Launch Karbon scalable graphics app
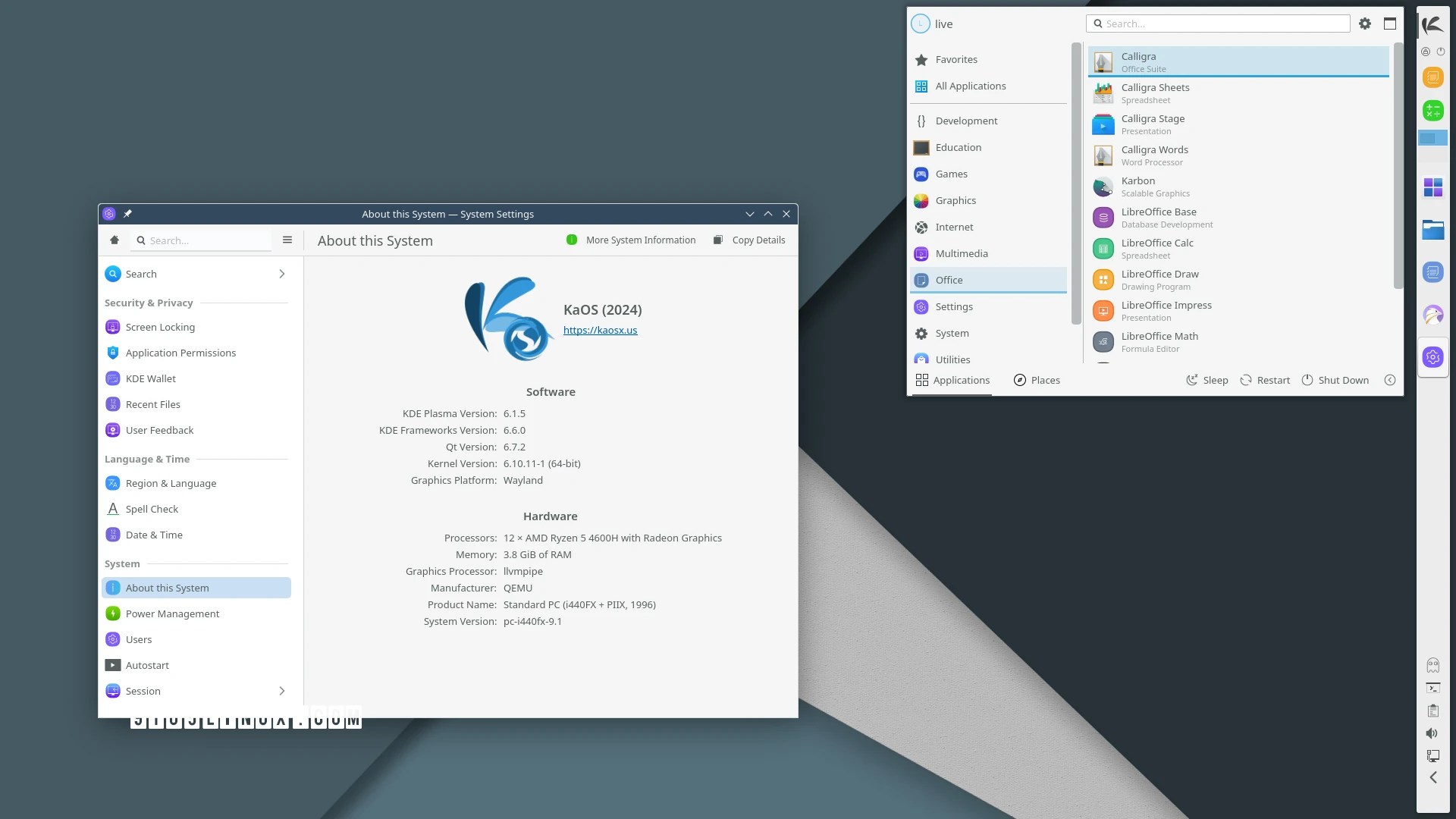Screen dimensions: 1456x819 (1137, 187)
